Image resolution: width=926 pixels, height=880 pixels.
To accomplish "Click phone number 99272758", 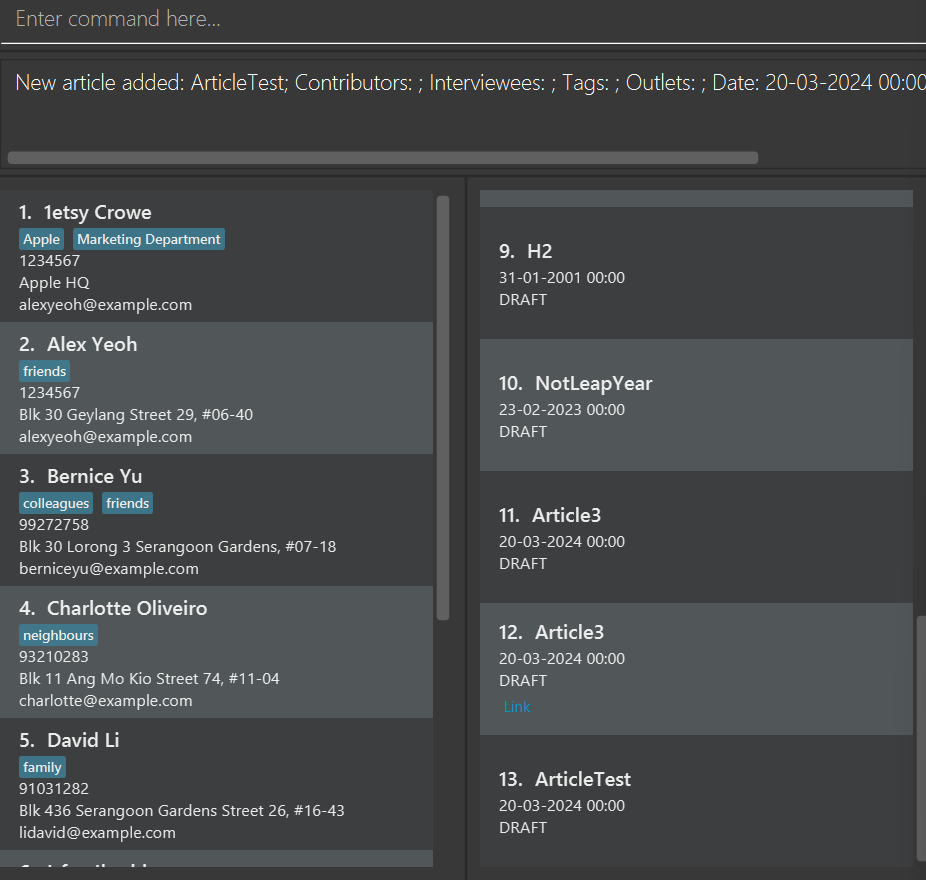I will [x=54, y=524].
